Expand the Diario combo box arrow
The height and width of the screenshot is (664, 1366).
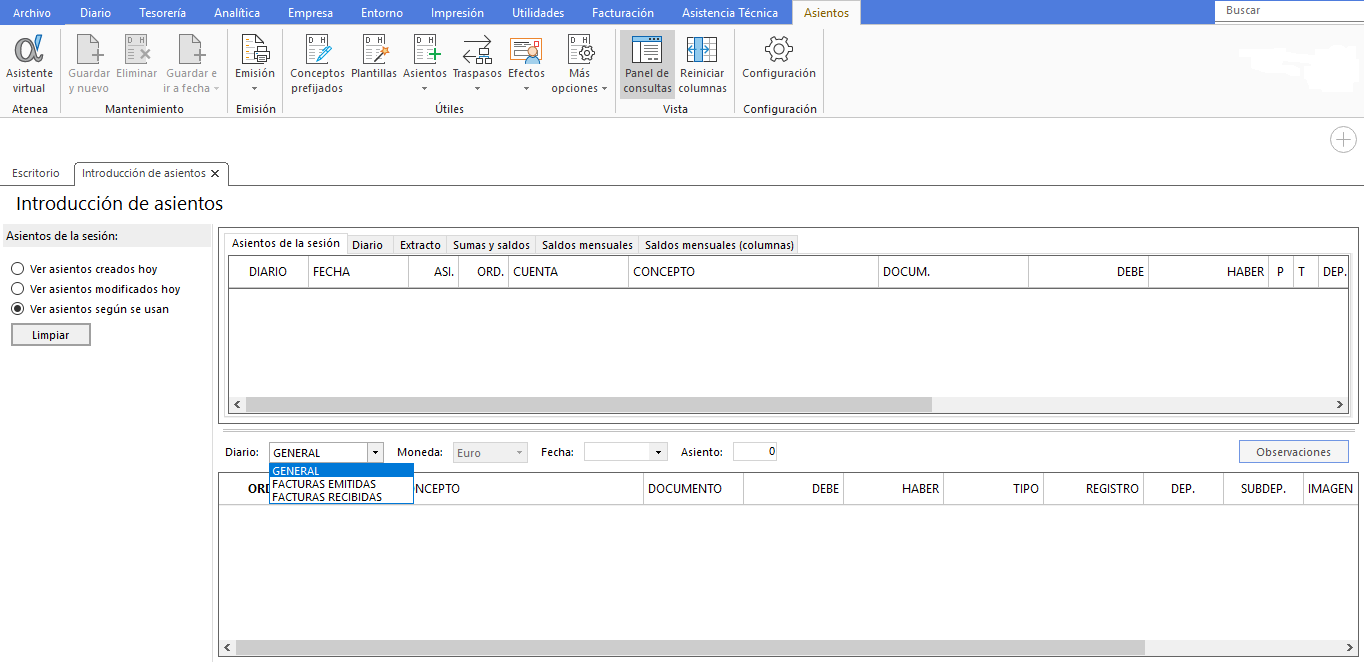375,453
